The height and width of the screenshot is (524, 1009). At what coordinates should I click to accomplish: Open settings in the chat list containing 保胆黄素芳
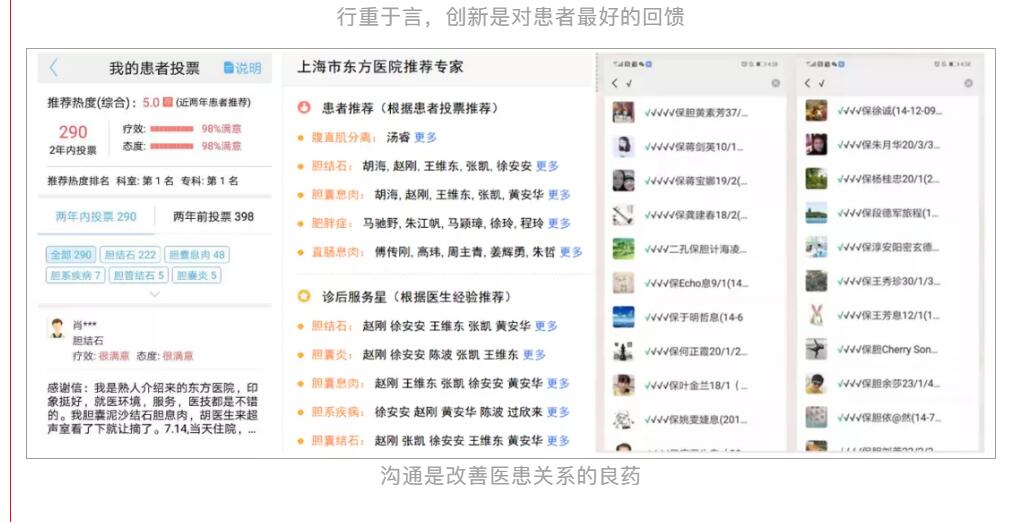(x=775, y=83)
